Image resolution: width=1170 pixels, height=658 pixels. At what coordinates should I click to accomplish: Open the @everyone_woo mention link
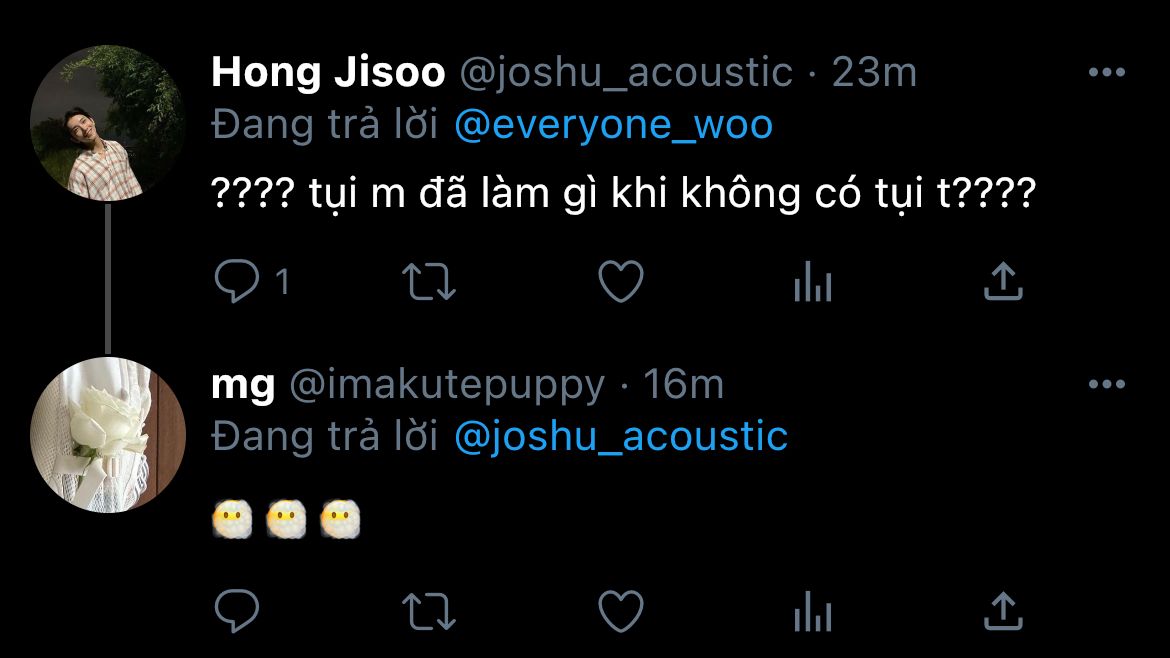coord(613,125)
